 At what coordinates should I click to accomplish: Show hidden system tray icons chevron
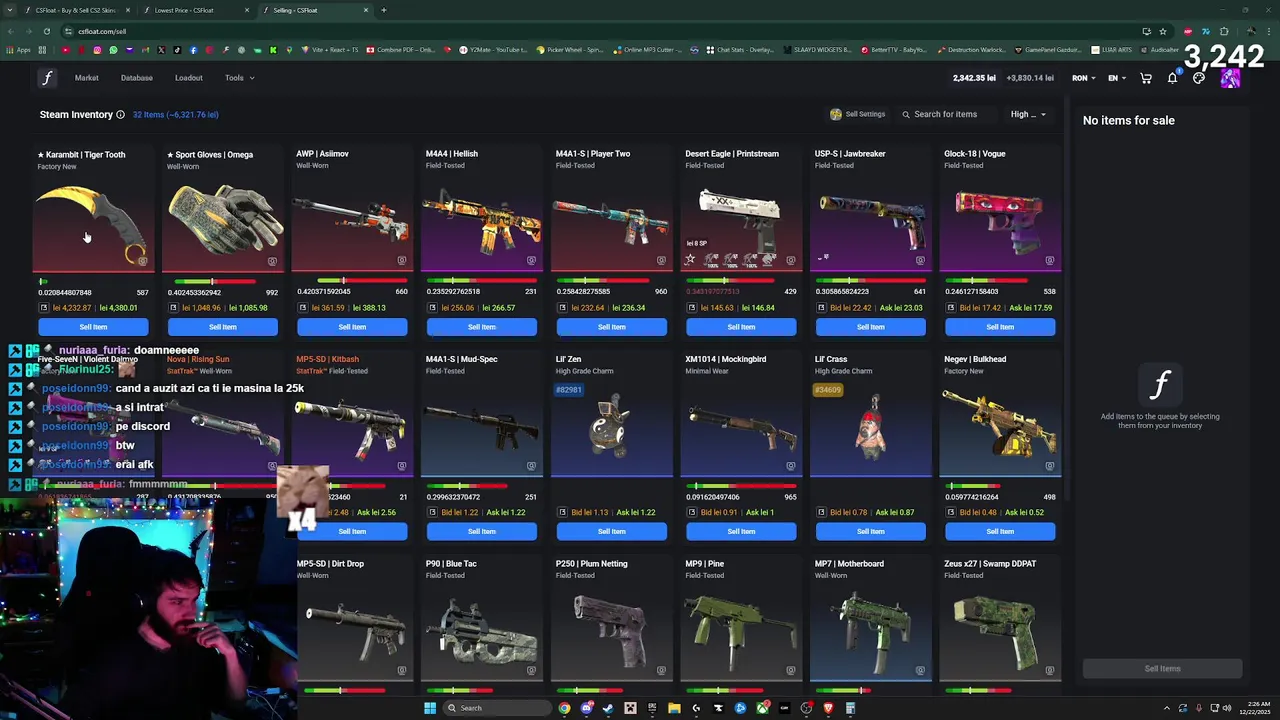click(1166, 708)
